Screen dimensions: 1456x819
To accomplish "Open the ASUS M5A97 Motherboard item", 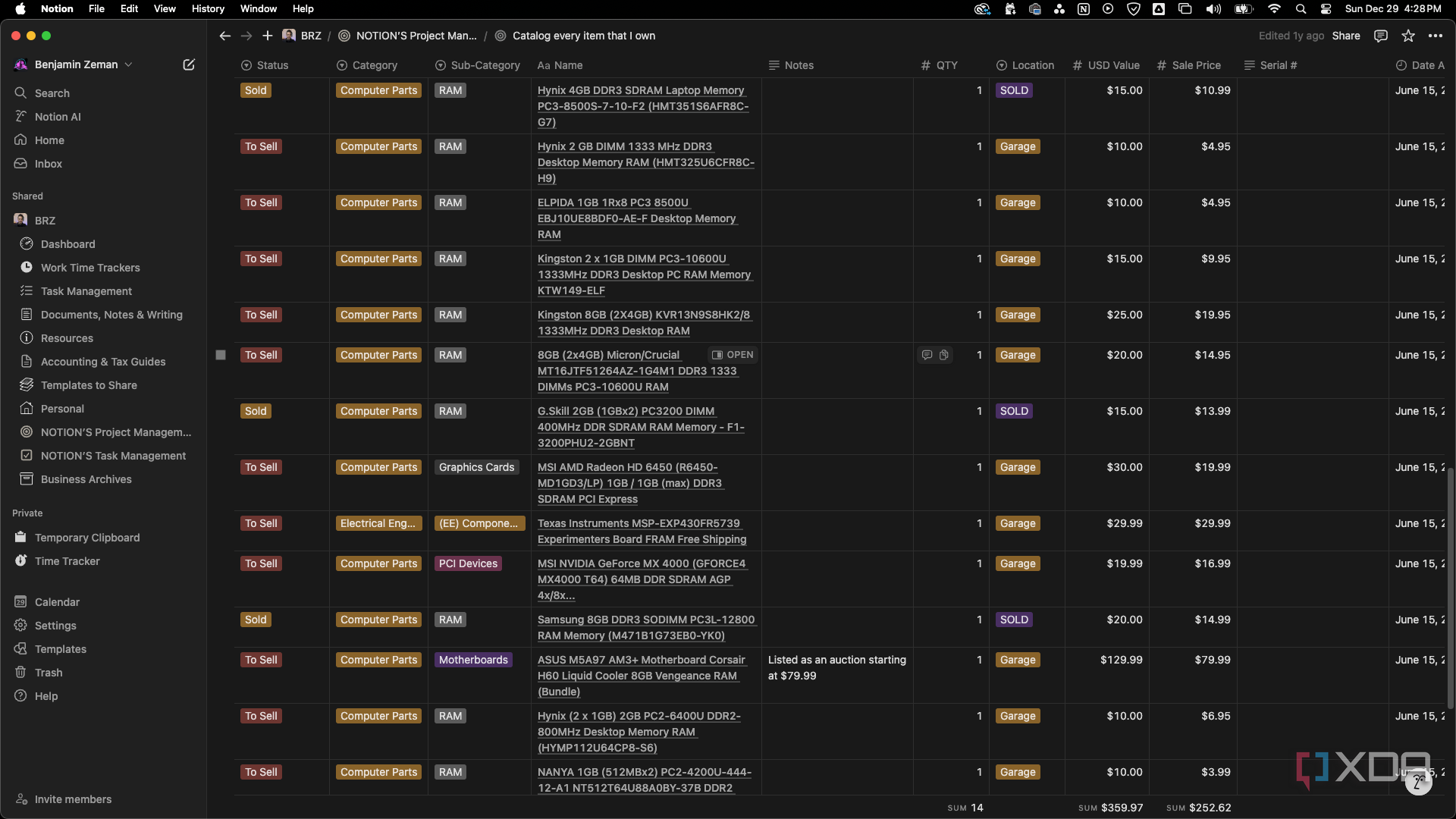I will 642,676.
